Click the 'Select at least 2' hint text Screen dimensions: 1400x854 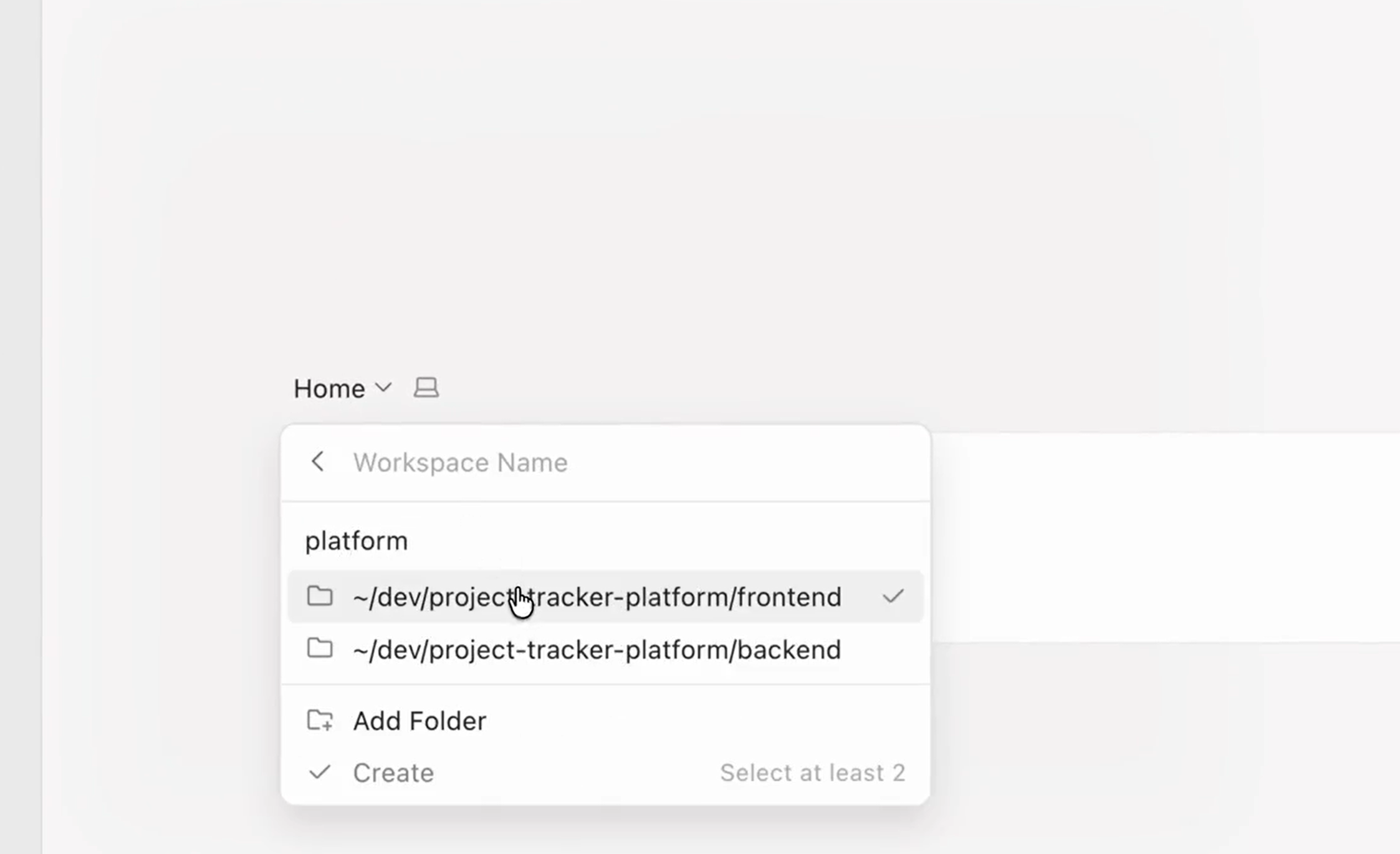point(812,773)
